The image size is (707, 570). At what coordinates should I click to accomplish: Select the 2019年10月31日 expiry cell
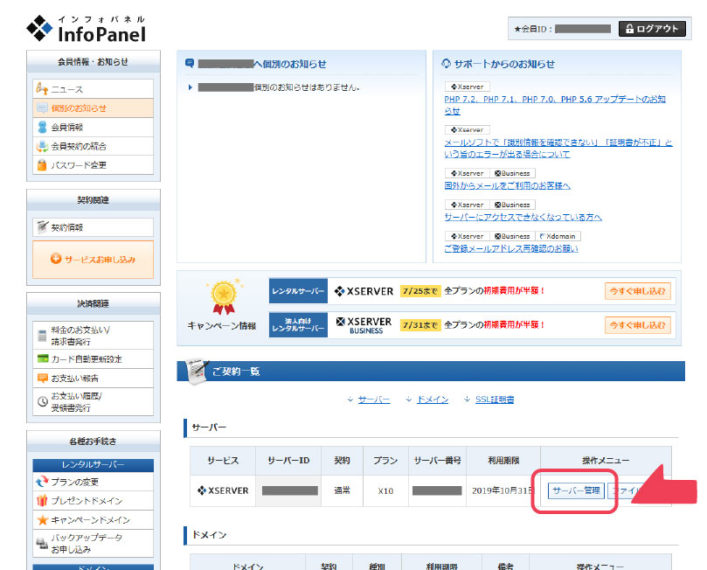[x=503, y=491]
